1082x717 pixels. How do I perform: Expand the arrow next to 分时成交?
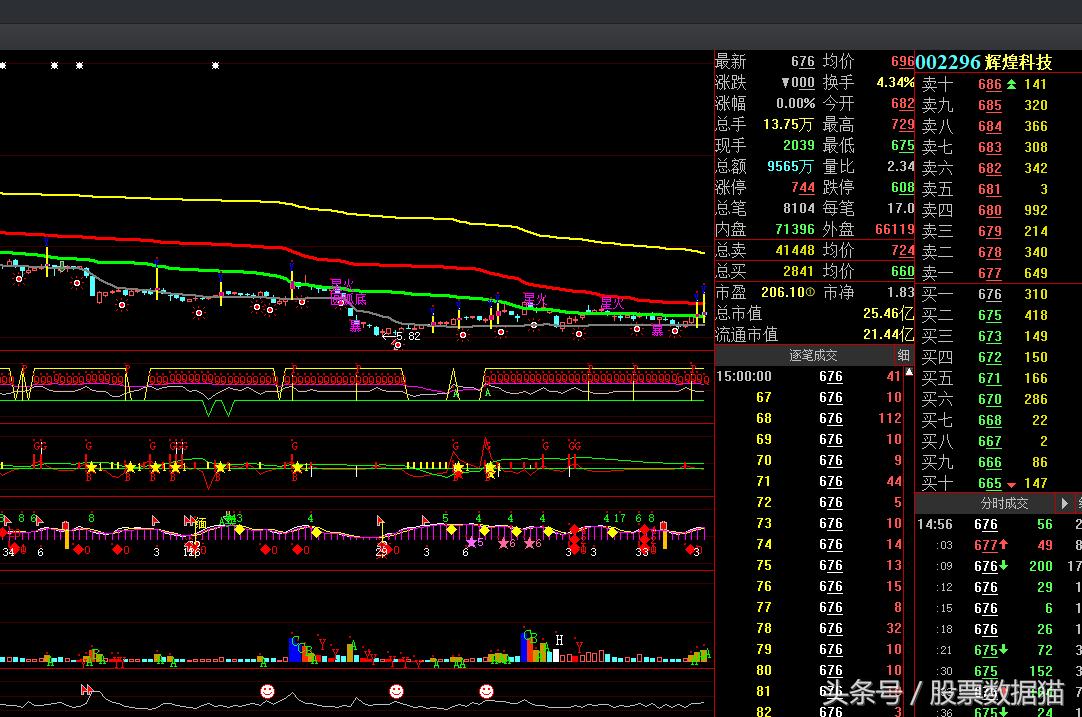[x=1064, y=504]
